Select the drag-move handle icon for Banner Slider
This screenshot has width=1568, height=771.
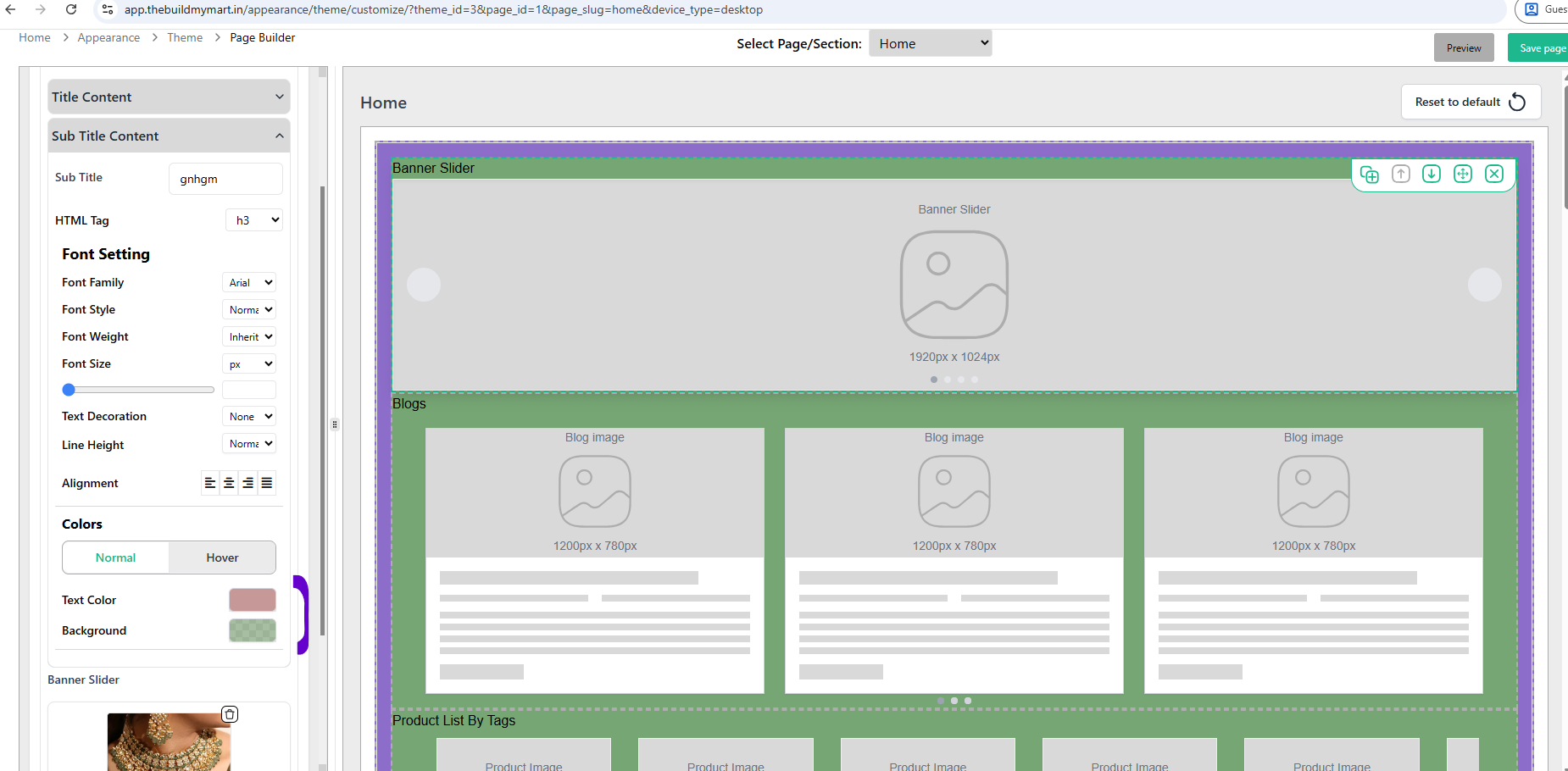(1463, 174)
